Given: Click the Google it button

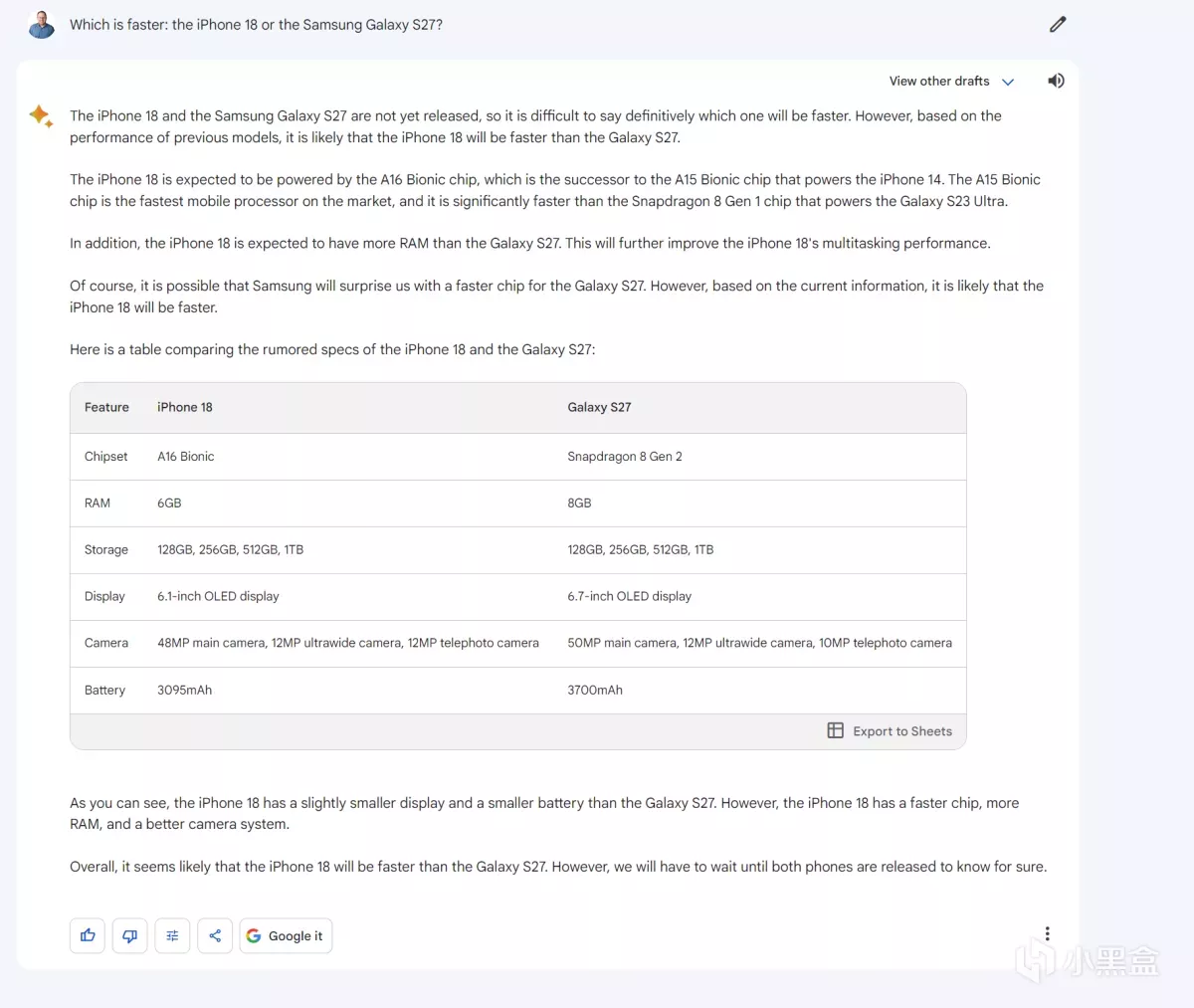Looking at the screenshot, I should (286, 935).
